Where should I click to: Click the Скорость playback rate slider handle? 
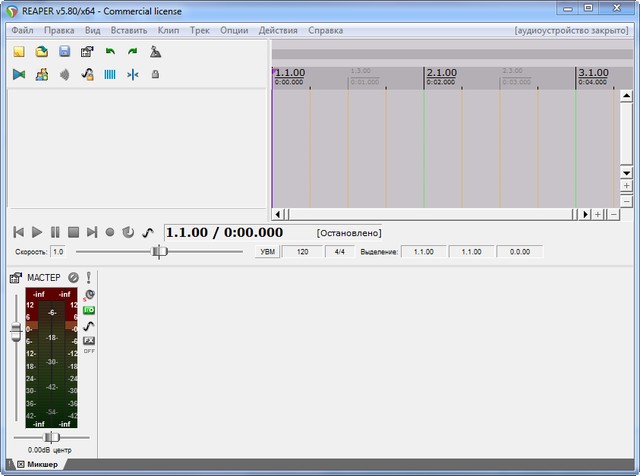(157, 252)
